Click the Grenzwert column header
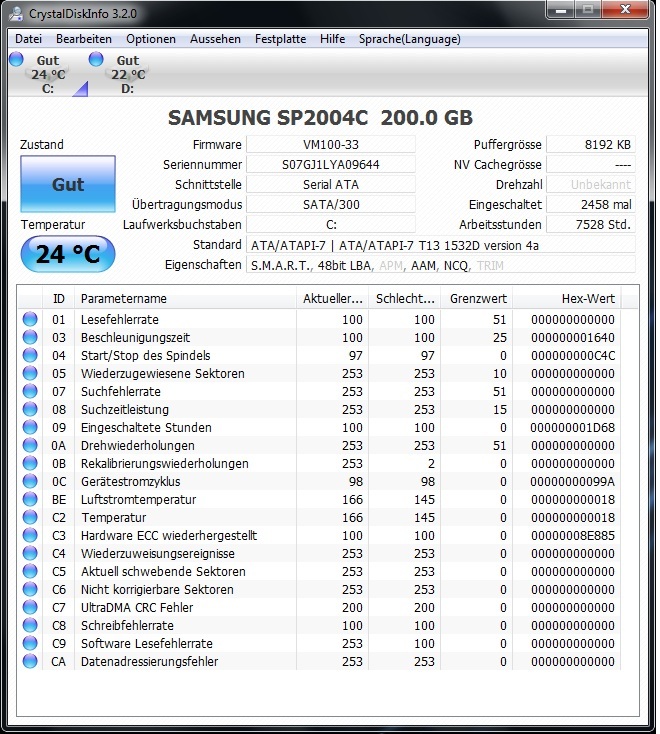This screenshot has height=734, width=660. (477, 299)
